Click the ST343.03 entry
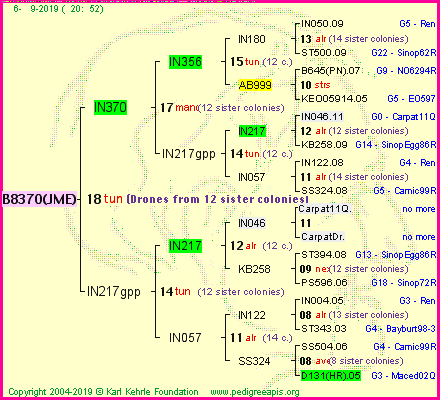The width and height of the screenshot is (440, 400). (x=324, y=329)
